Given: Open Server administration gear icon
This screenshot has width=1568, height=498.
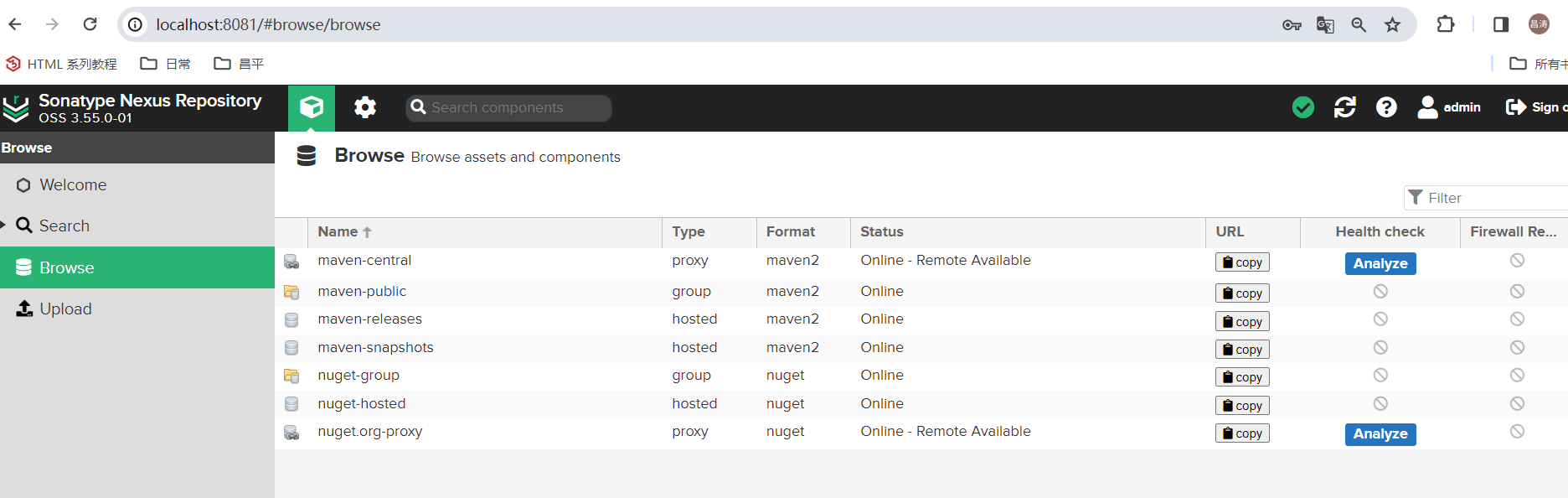Looking at the screenshot, I should 365,107.
